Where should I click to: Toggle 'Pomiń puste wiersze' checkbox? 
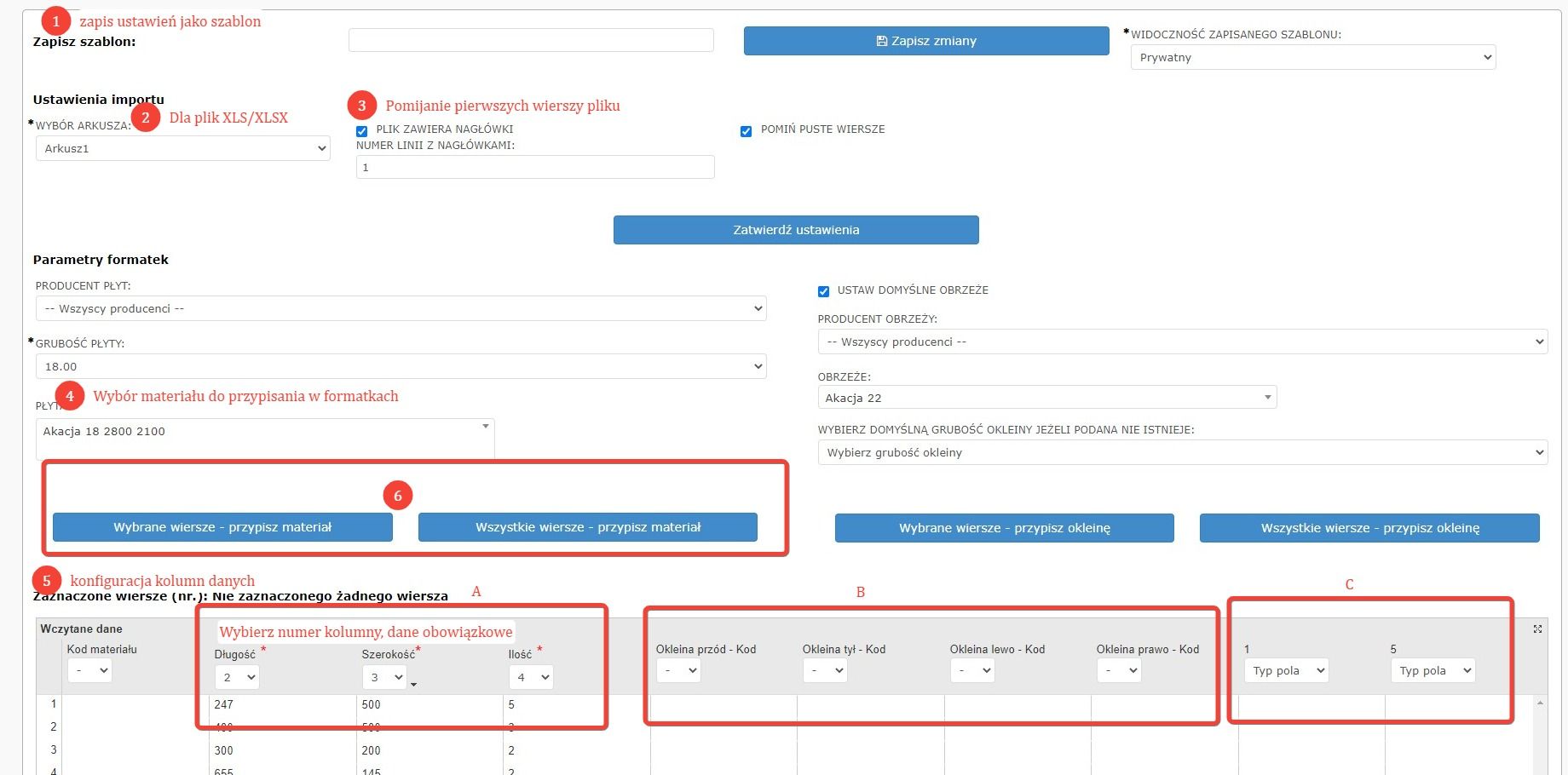(746, 131)
